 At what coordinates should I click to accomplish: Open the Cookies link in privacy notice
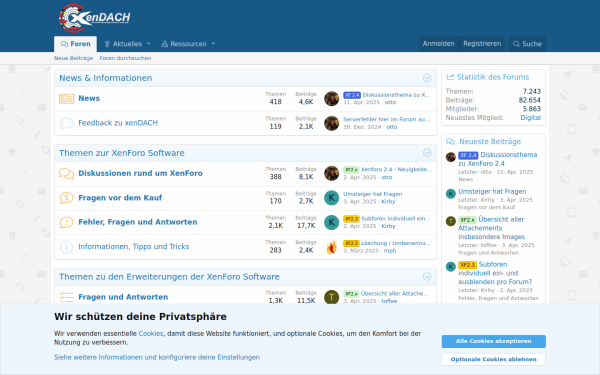pyautogui.click(x=151, y=334)
